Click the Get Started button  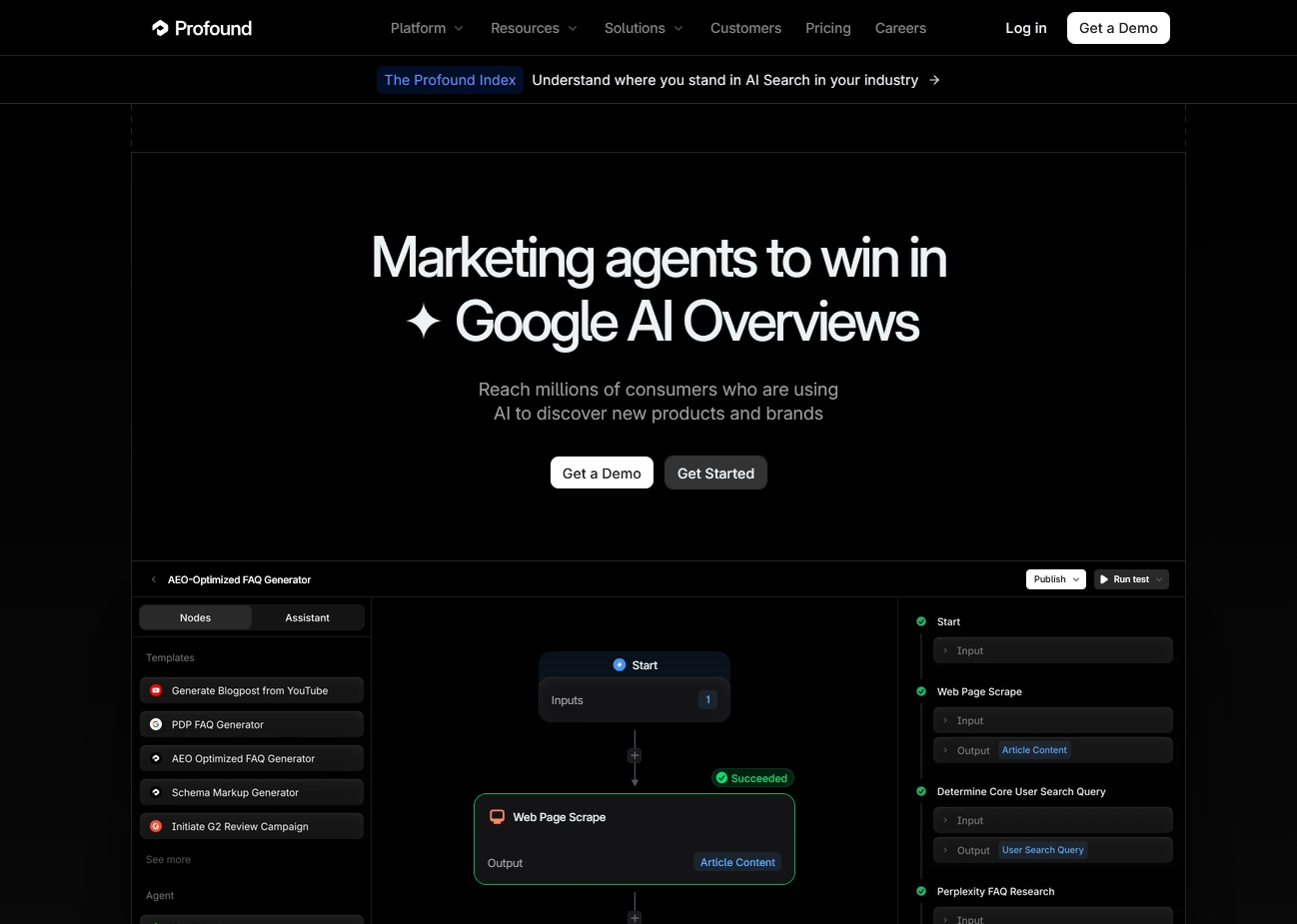[x=715, y=472]
